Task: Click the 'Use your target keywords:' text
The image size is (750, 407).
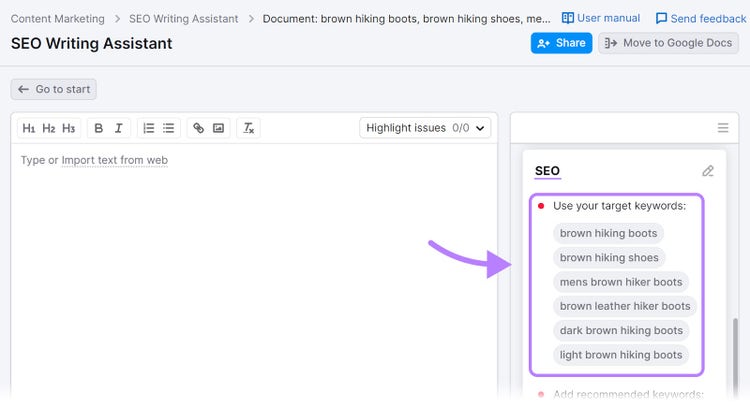Action: [619, 206]
